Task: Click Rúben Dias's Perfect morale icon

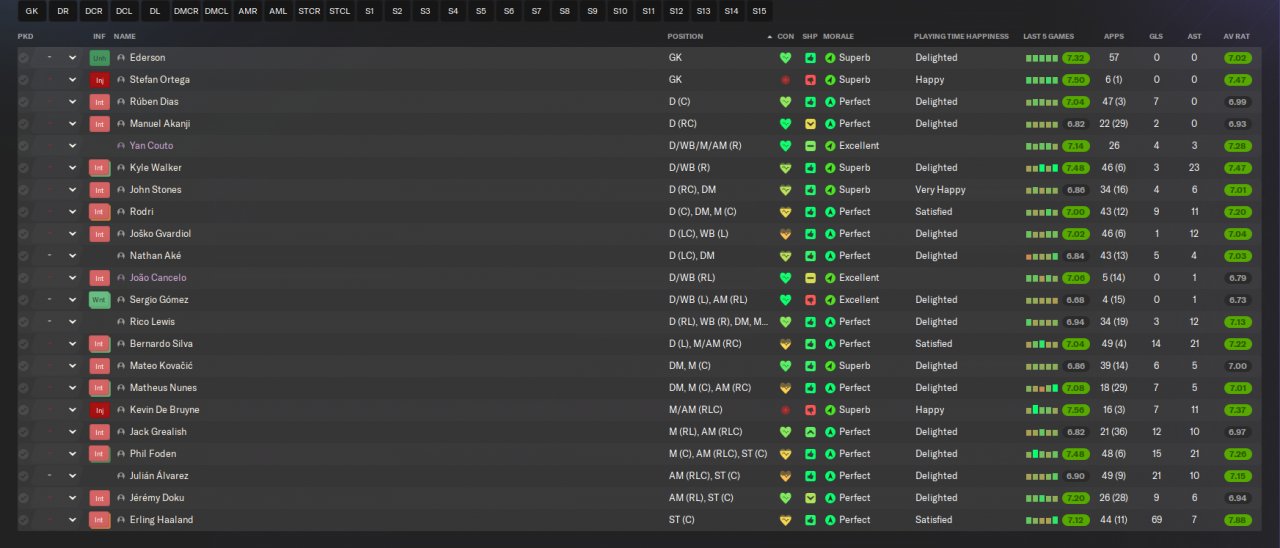Action: coord(830,102)
